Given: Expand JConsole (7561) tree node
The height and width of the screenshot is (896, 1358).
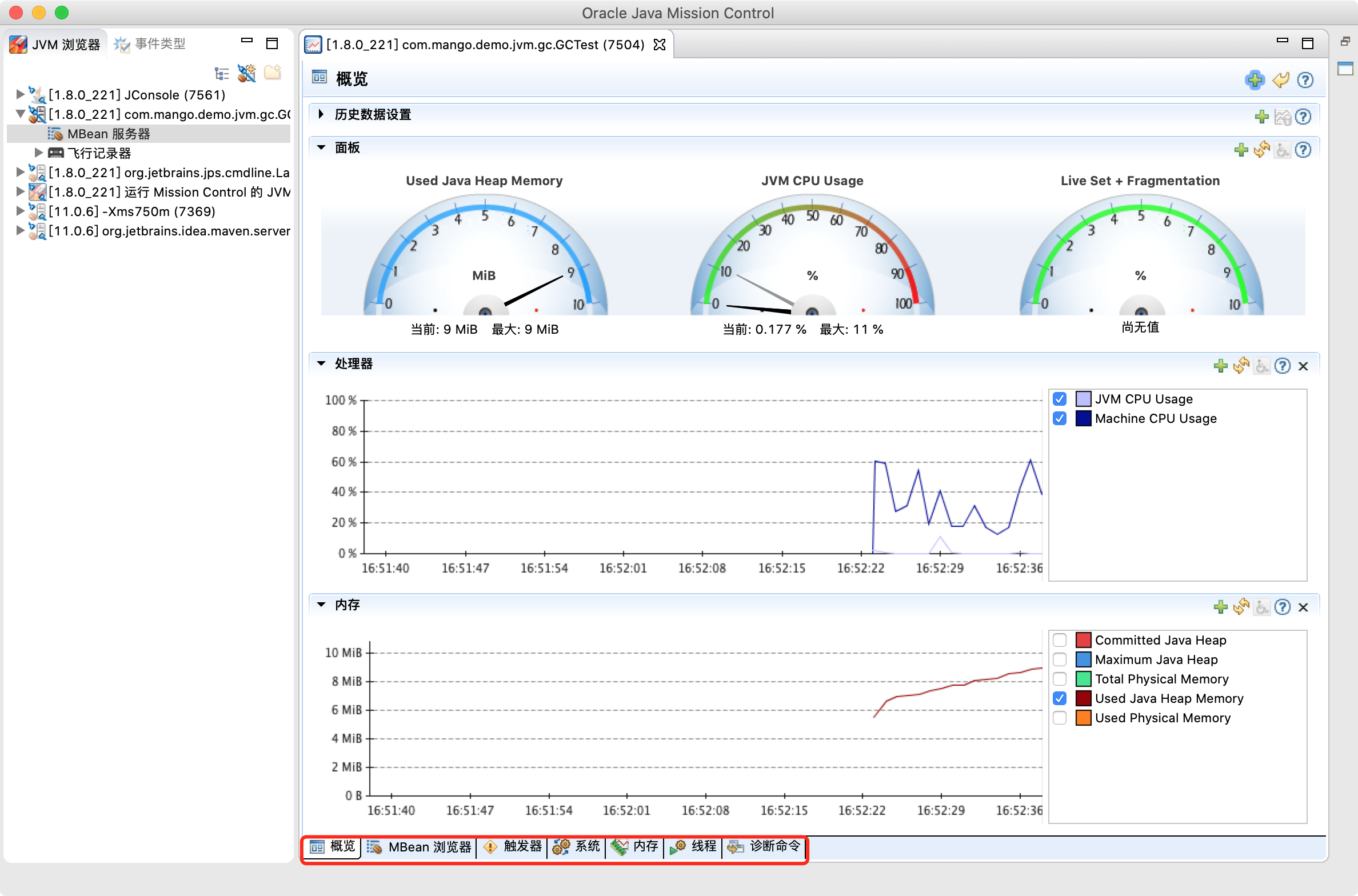Looking at the screenshot, I should point(20,94).
